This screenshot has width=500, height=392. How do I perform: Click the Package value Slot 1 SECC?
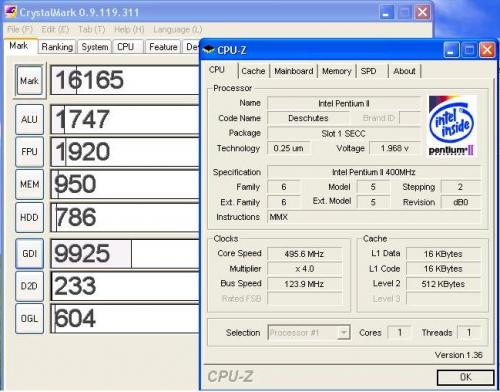pos(344,133)
